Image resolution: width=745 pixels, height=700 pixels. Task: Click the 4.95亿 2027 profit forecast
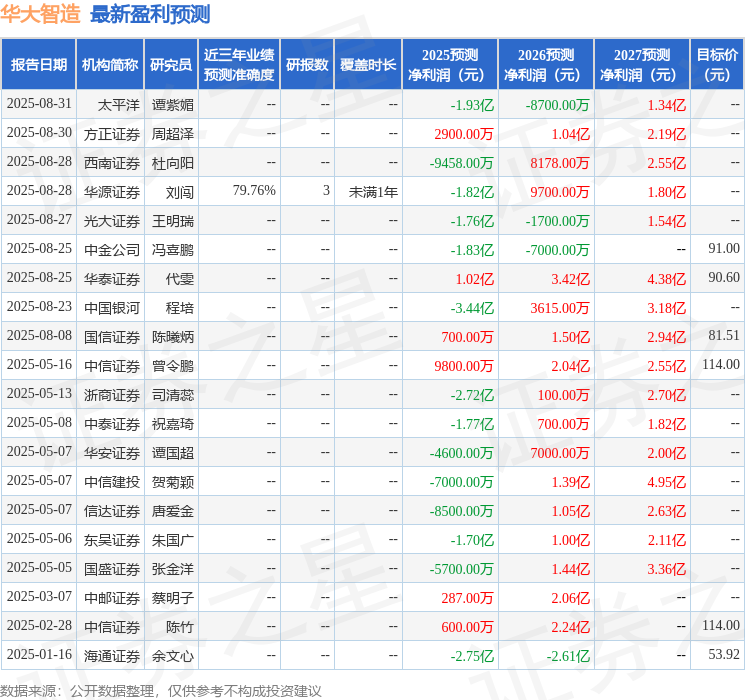coord(667,482)
